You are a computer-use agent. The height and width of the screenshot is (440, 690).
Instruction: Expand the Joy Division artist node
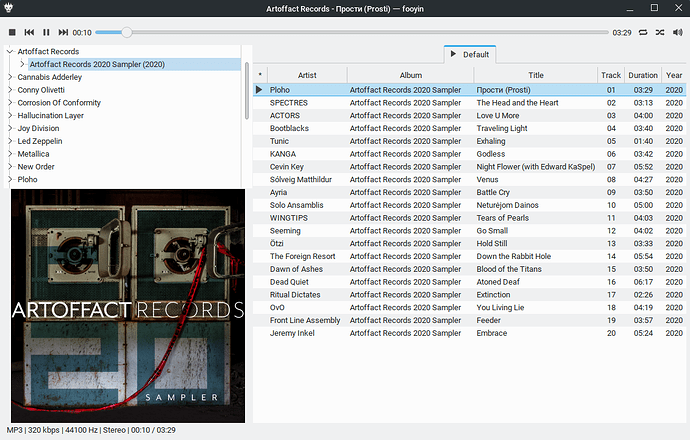coord(10,129)
